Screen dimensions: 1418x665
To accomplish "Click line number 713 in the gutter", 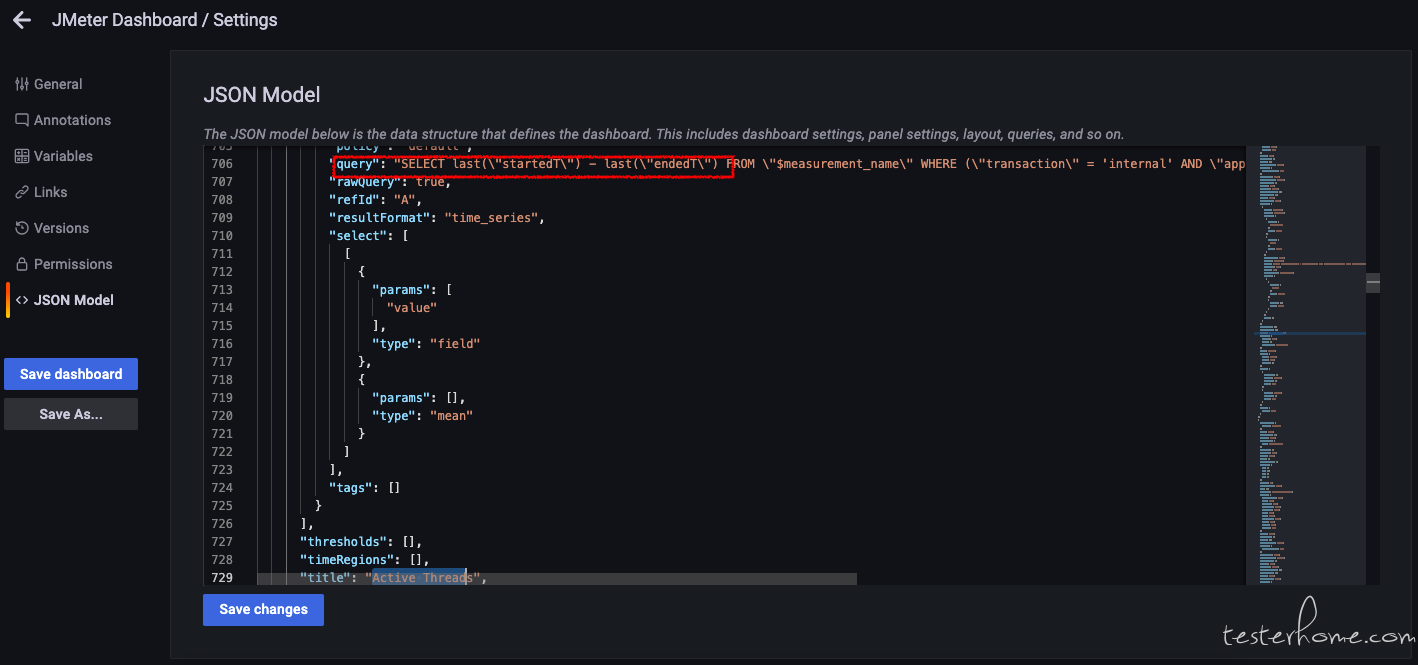I will [222, 289].
